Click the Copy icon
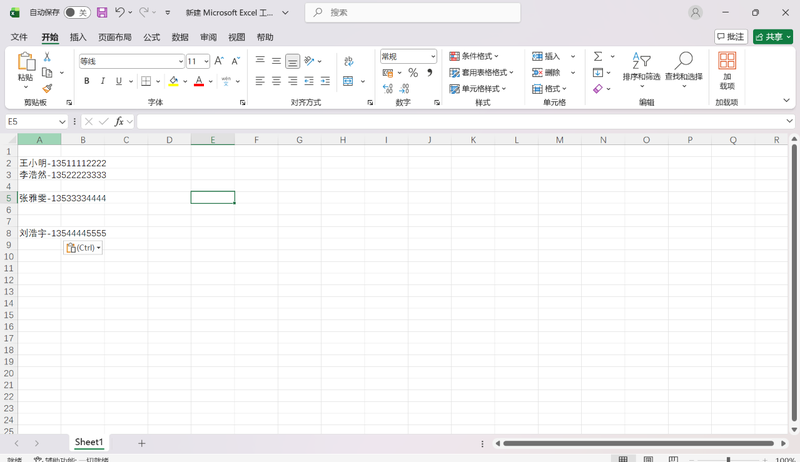 (47, 72)
